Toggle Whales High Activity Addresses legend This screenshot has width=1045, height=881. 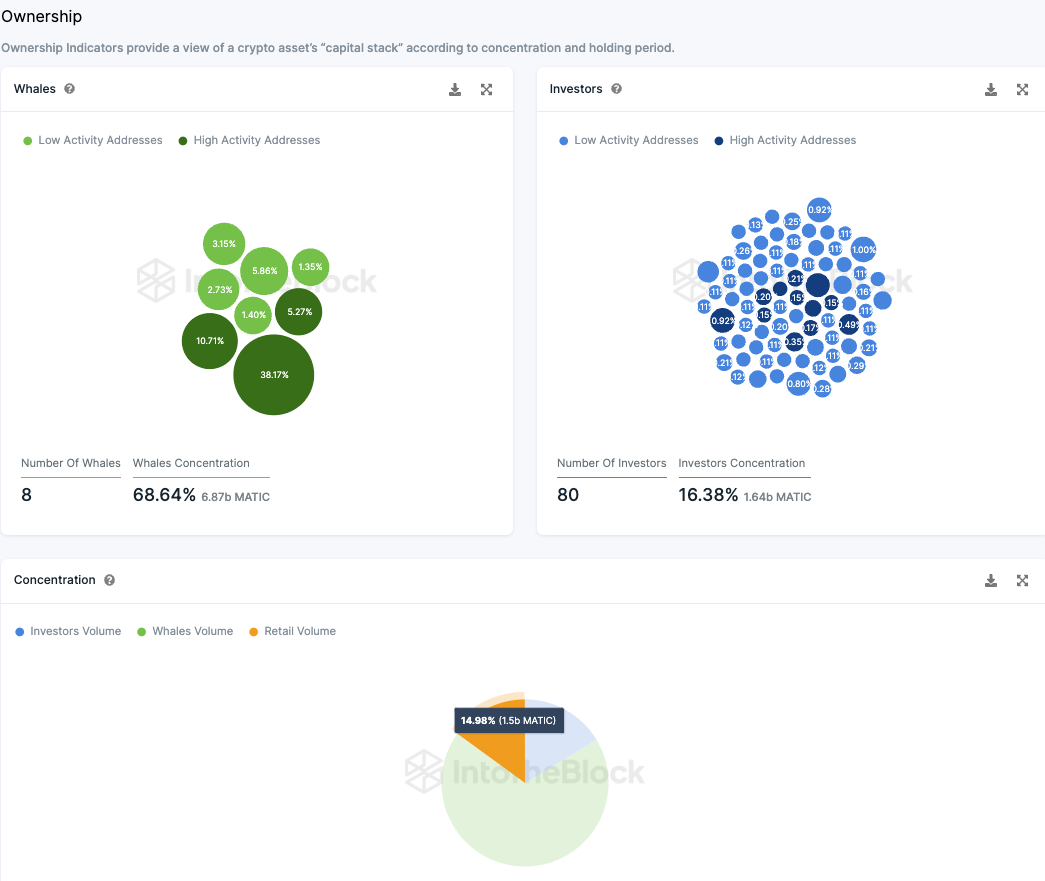[x=249, y=140]
